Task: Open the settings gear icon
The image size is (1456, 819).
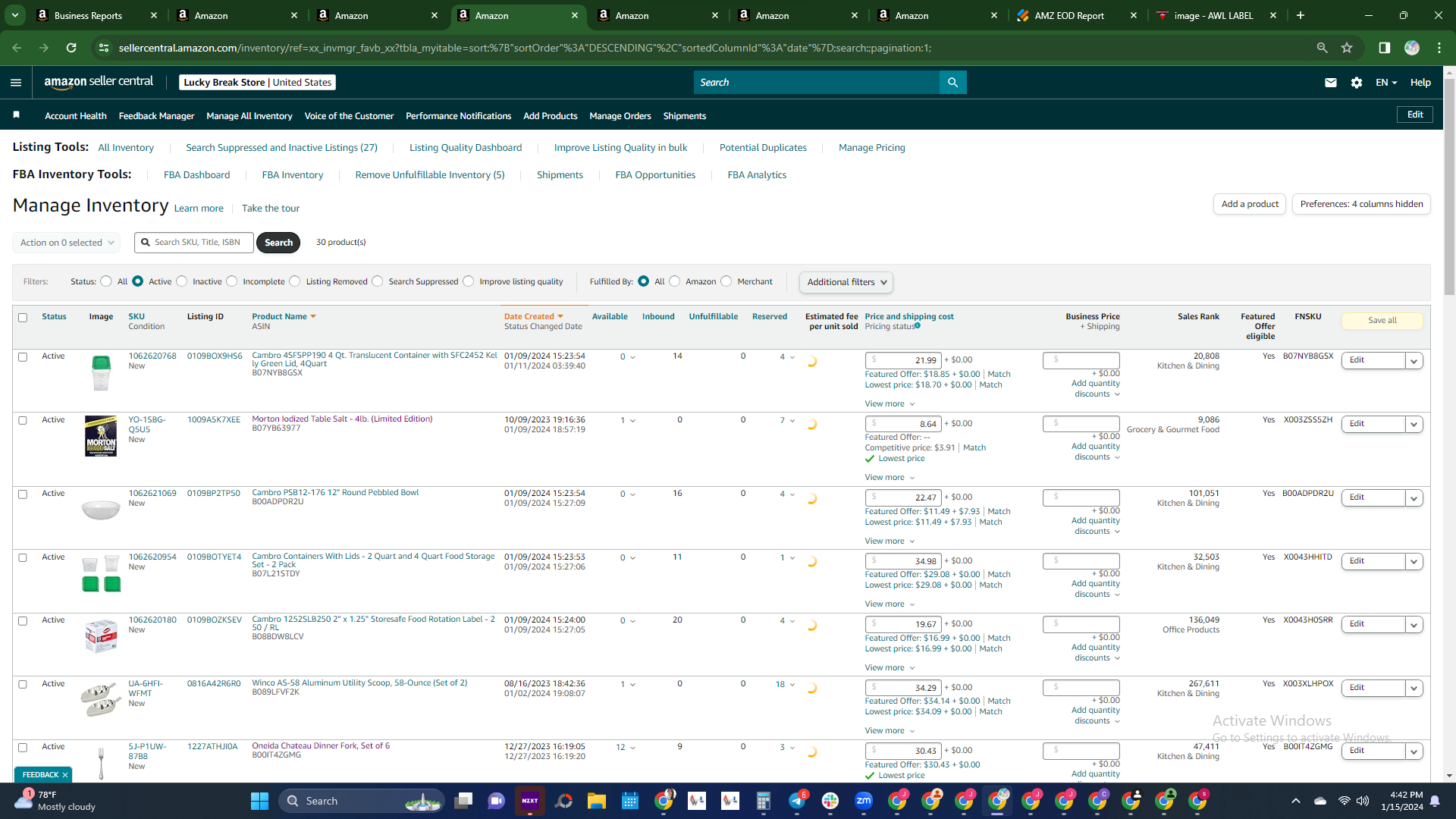Action: tap(1357, 83)
